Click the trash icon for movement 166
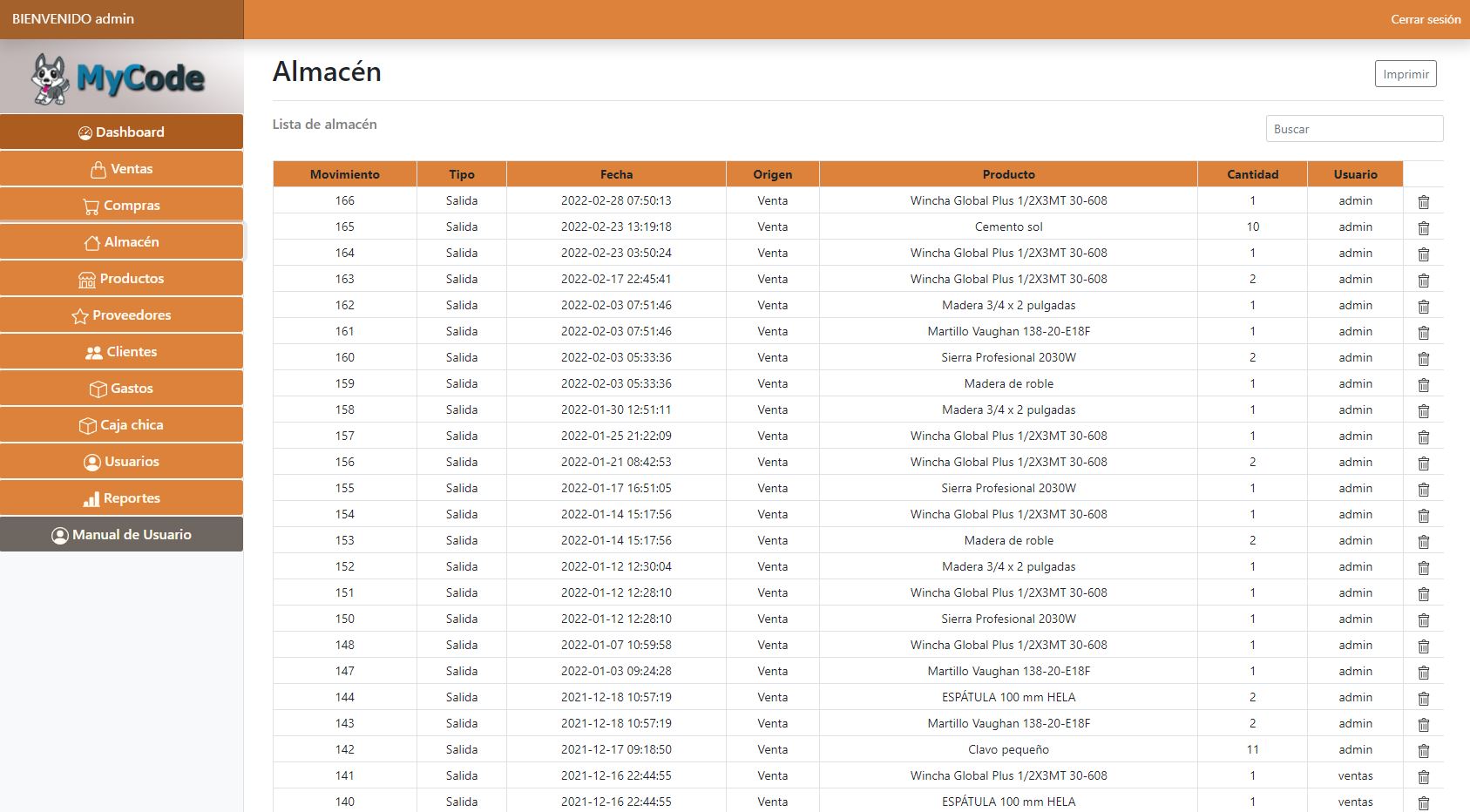 click(1423, 202)
